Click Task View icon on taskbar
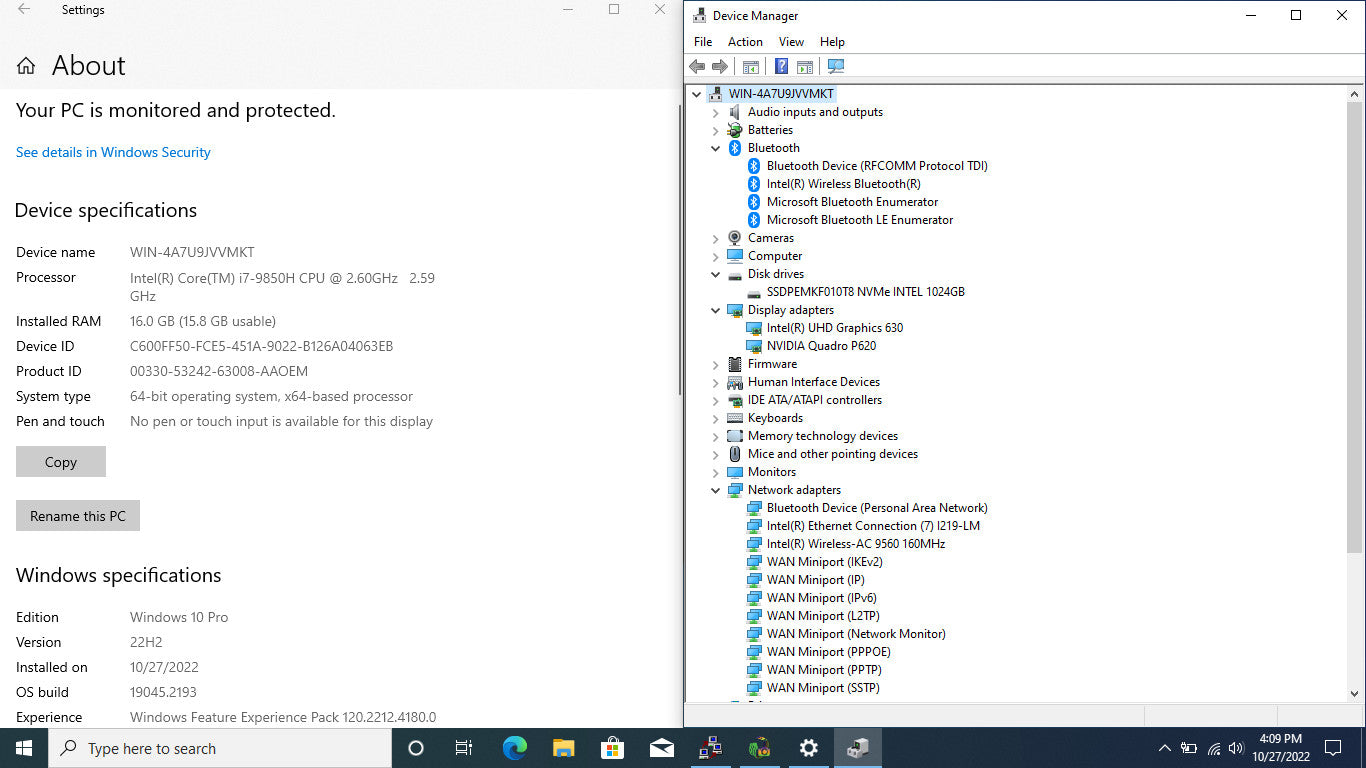Screen dimensions: 1366x768 (x=464, y=748)
